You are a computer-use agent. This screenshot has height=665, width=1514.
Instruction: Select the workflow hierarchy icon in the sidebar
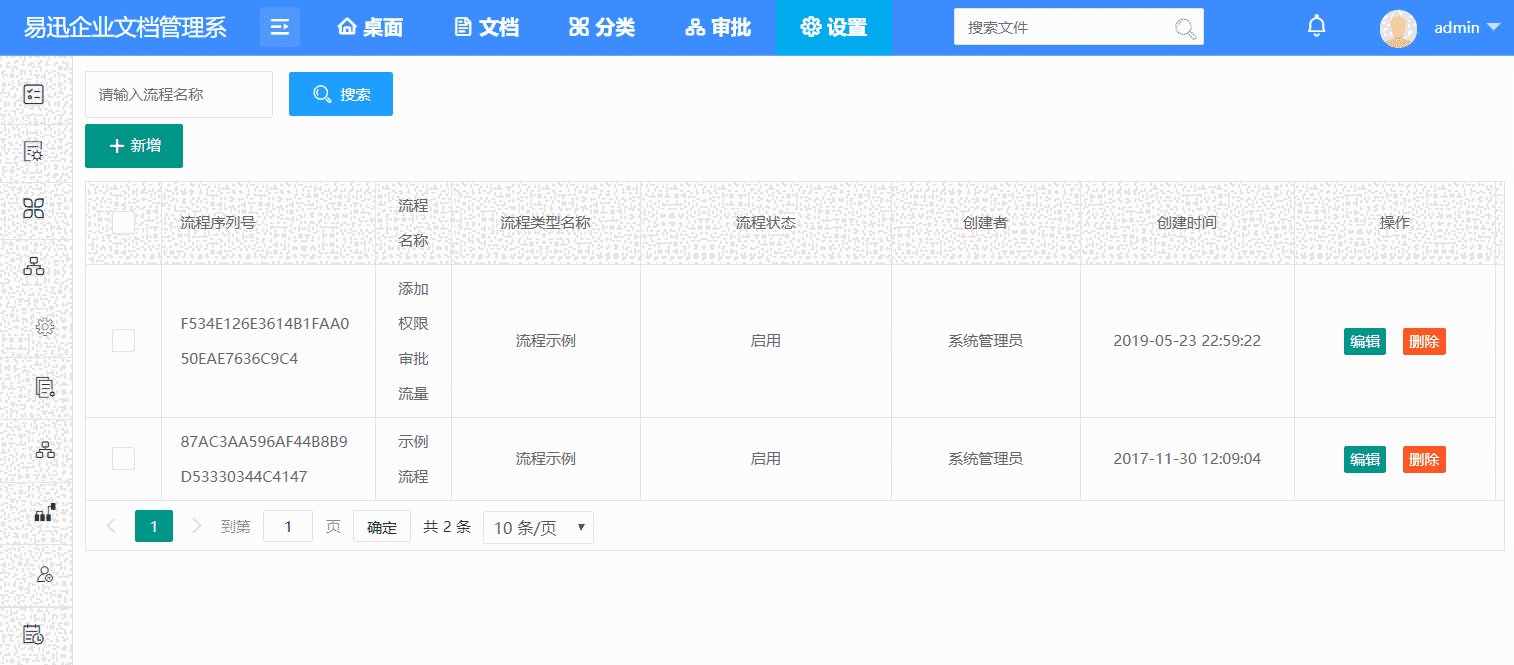click(33, 266)
